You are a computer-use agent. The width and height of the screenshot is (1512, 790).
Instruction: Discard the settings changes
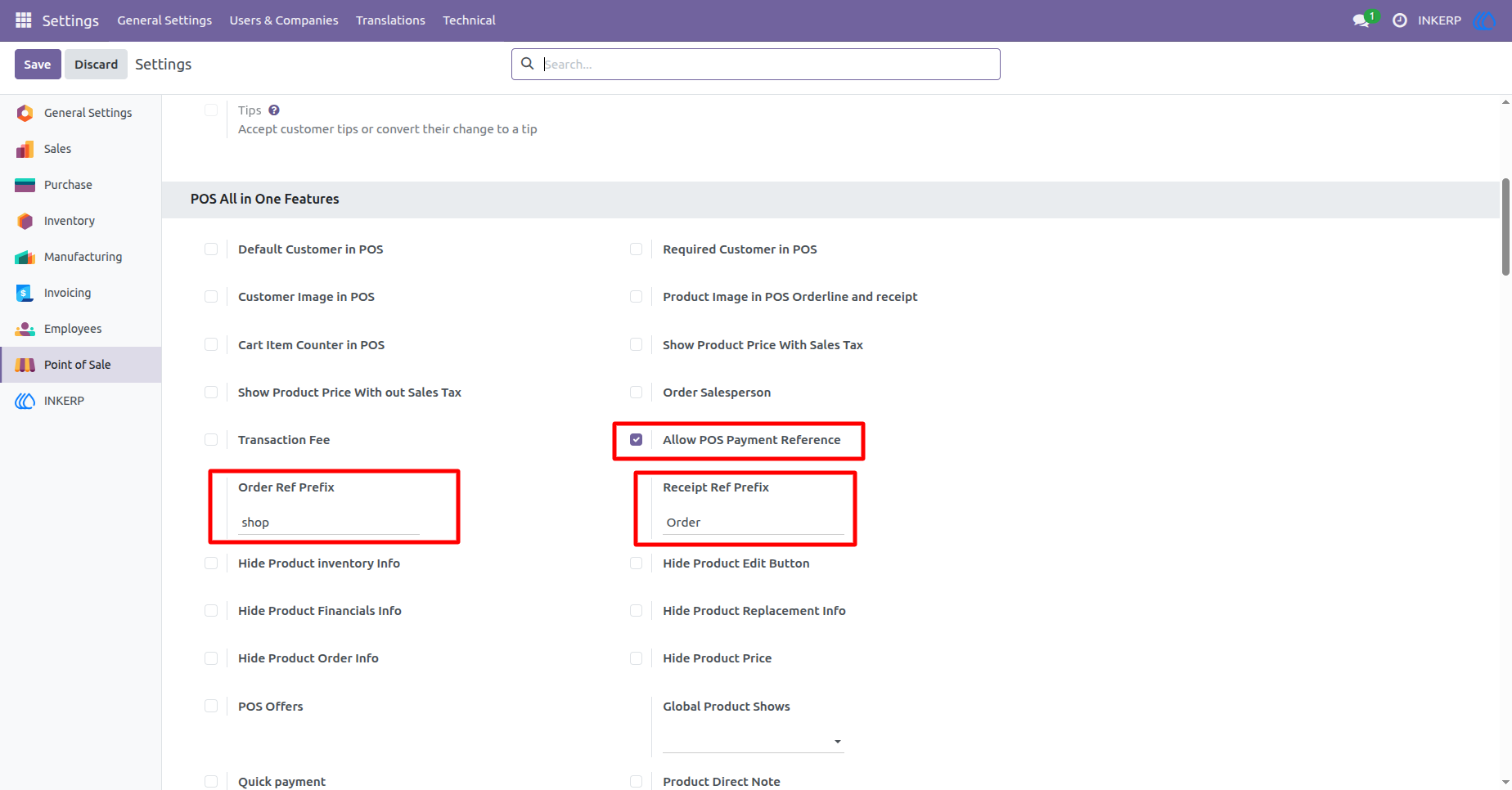(x=97, y=65)
